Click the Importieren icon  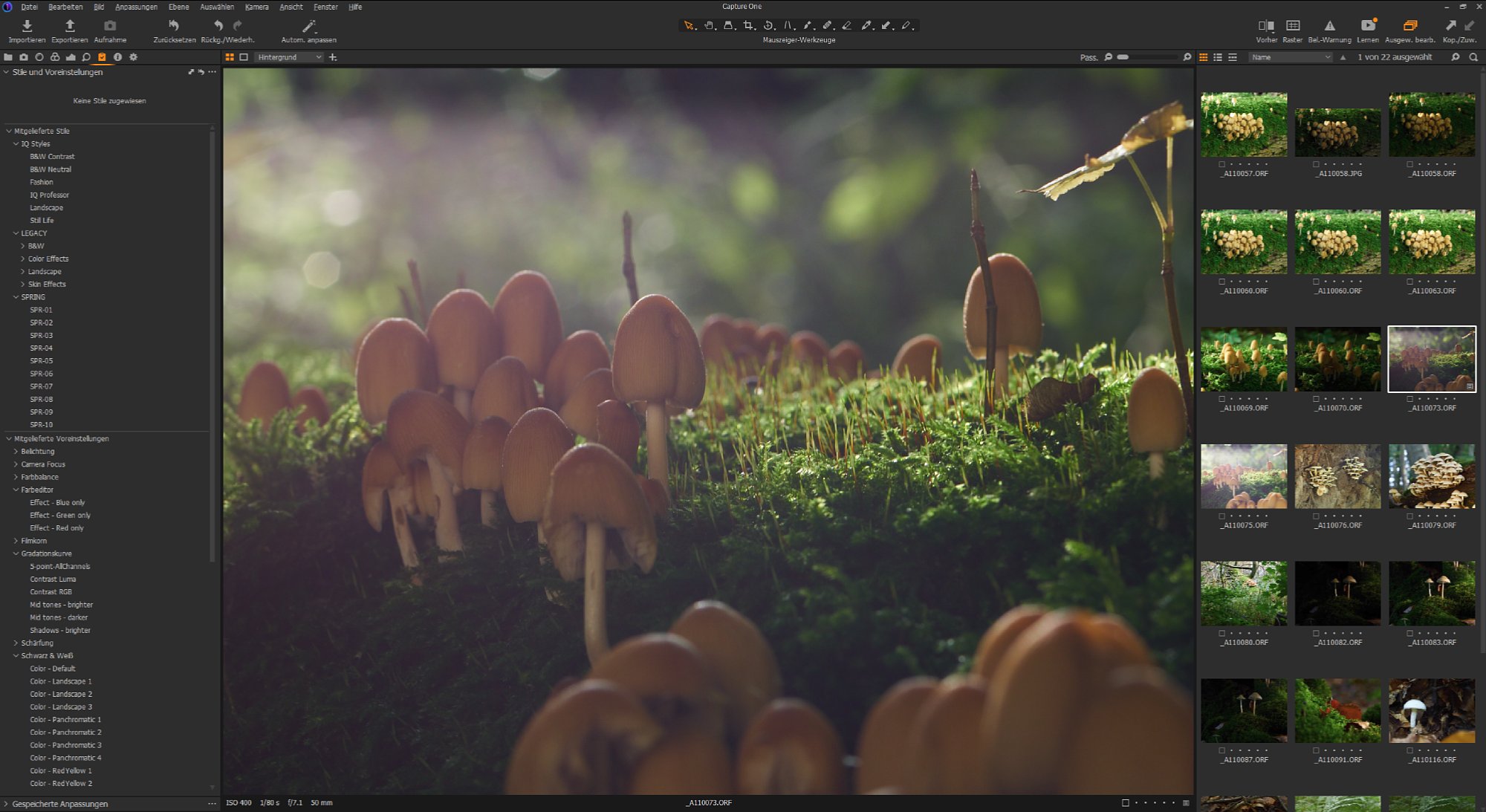(27, 26)
